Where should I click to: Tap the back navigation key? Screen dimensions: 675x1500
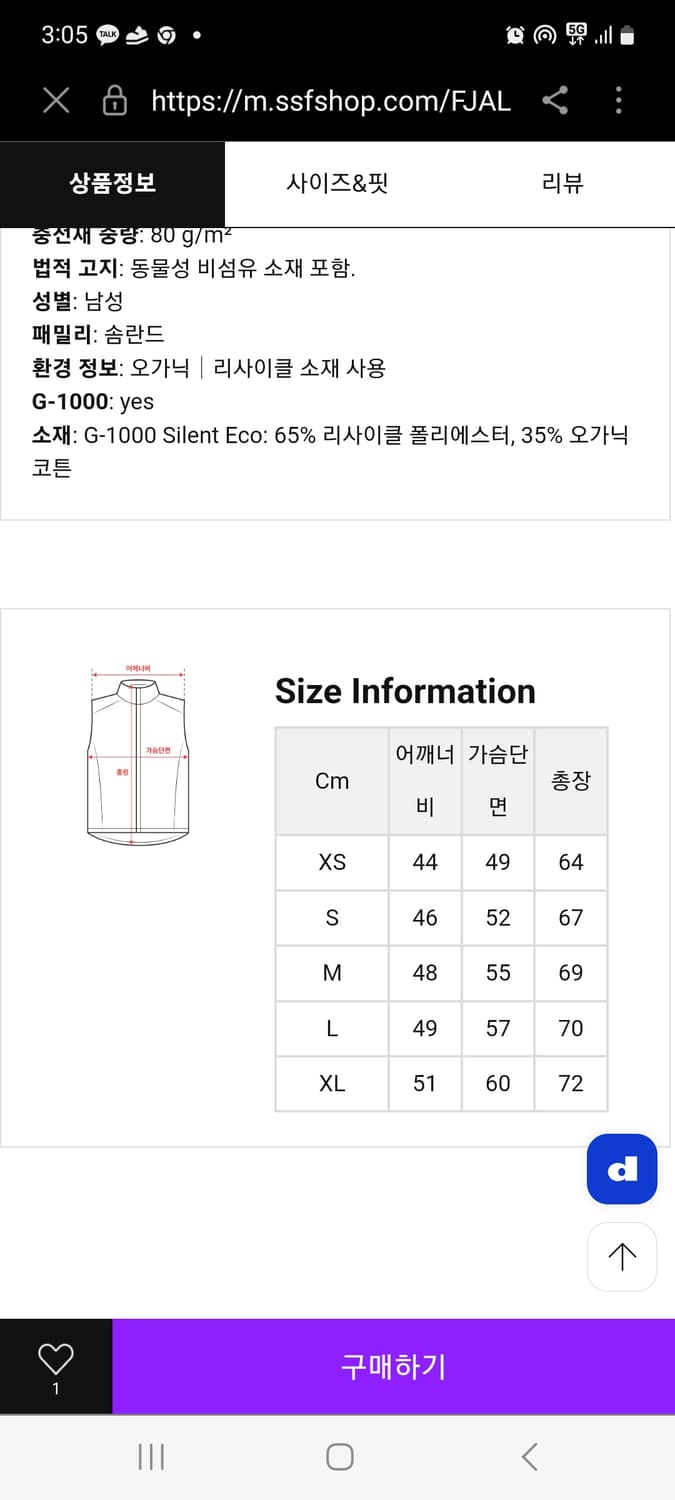click(x=529, y=1457)
